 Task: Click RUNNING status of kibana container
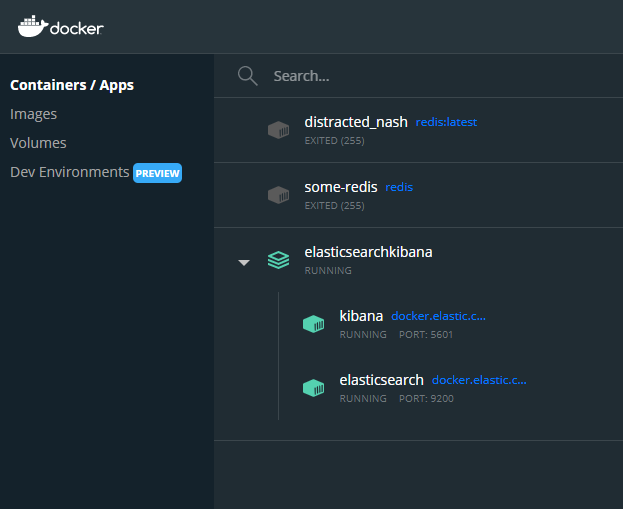(363, 335)
